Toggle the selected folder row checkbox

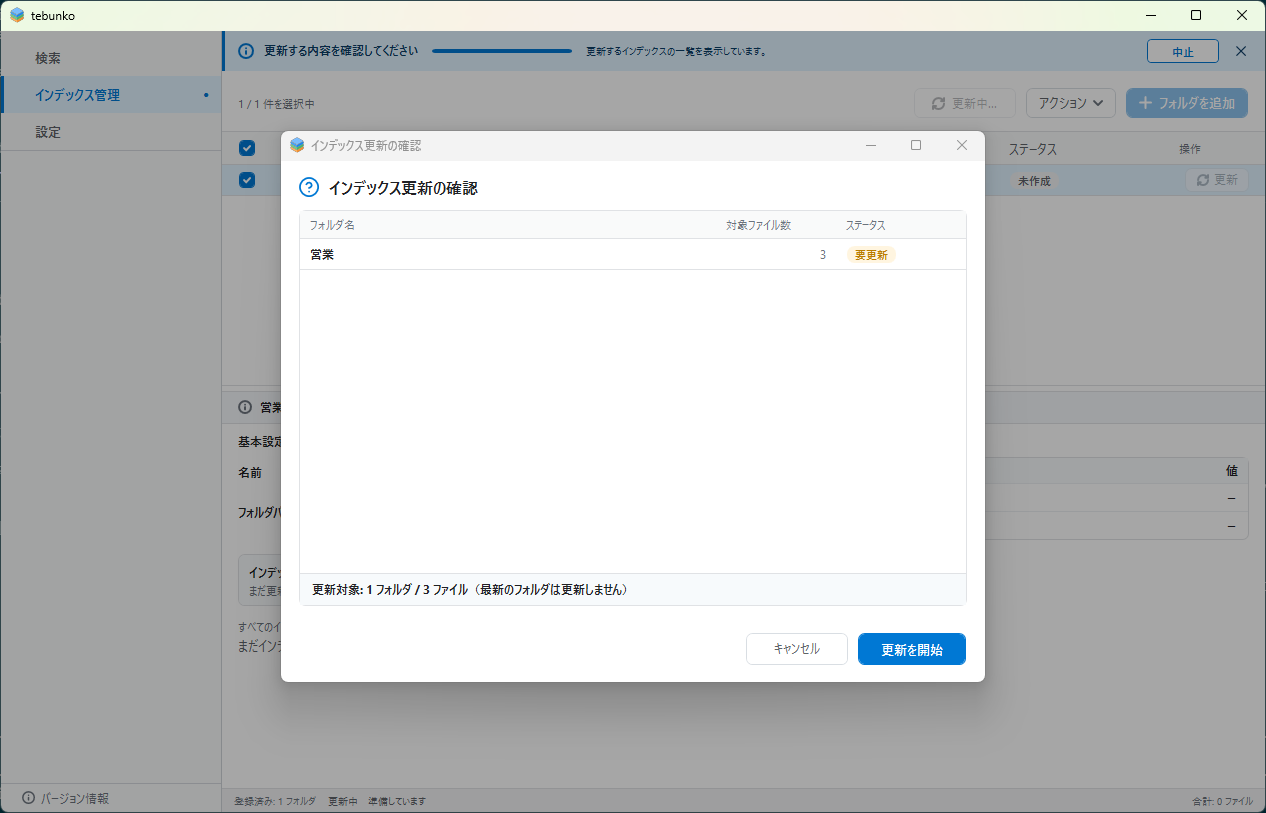[247, 180]
